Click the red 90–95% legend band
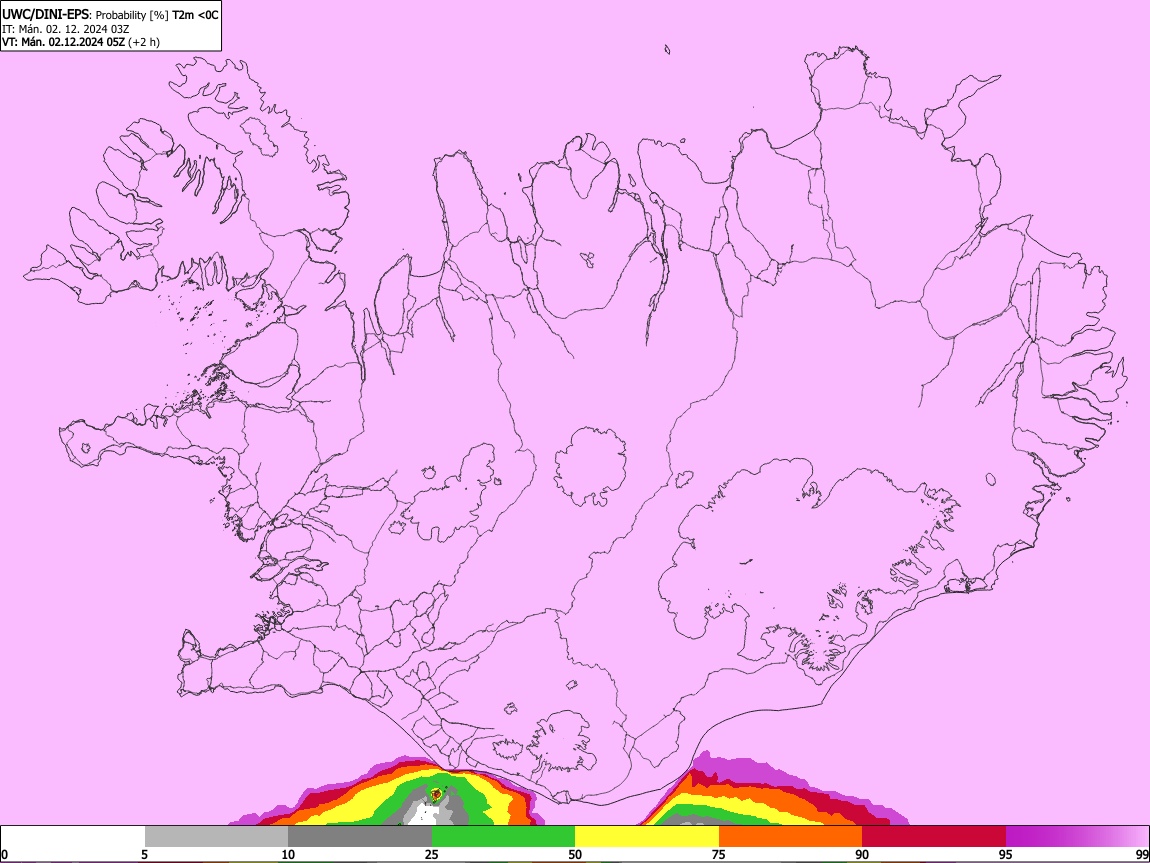The image size is (1150, 863). click(934, 836)
